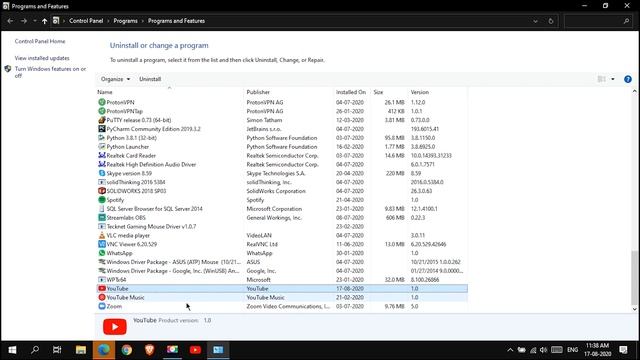The image size is (640, 360).
Task: Open the 11:38 AM clock and date
Action: [597, 350]
